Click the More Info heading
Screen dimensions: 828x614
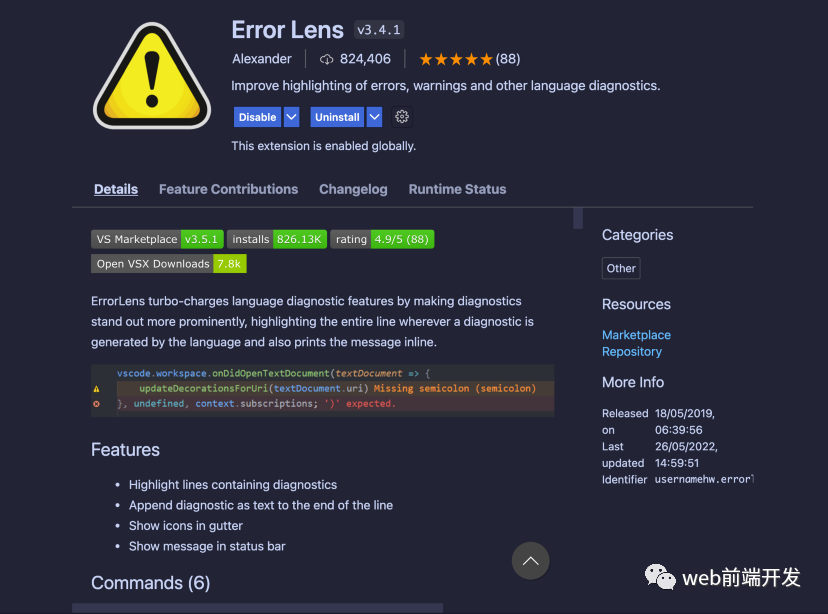pos(633,382)
